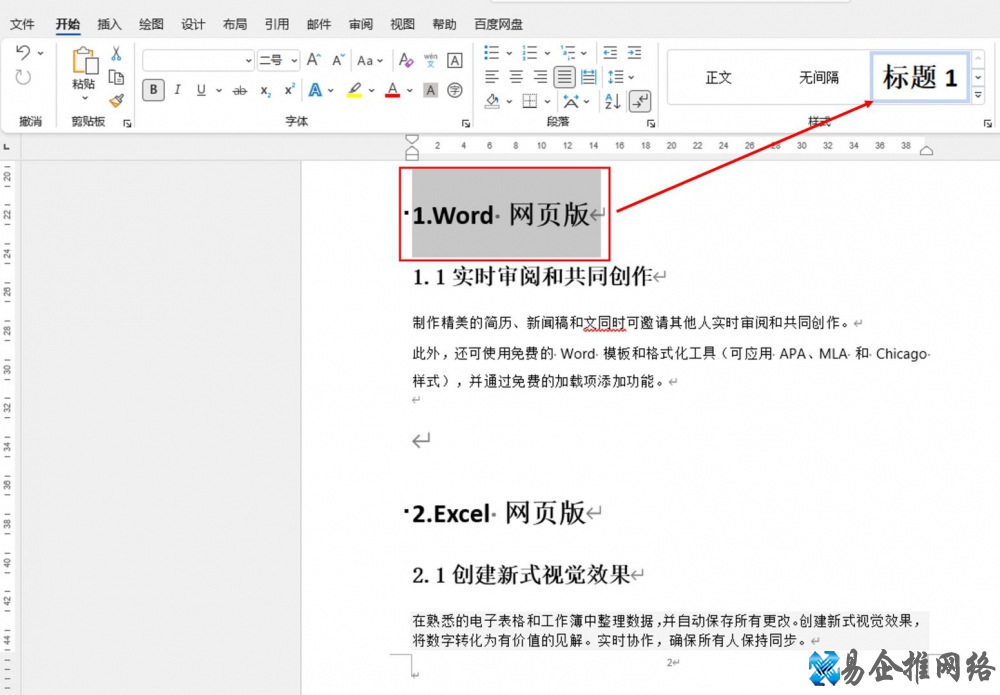The height and width of the screenshot is (695, 1000).
Task: Clear all formatting with the eraser A icon
Action: (406, 61)
